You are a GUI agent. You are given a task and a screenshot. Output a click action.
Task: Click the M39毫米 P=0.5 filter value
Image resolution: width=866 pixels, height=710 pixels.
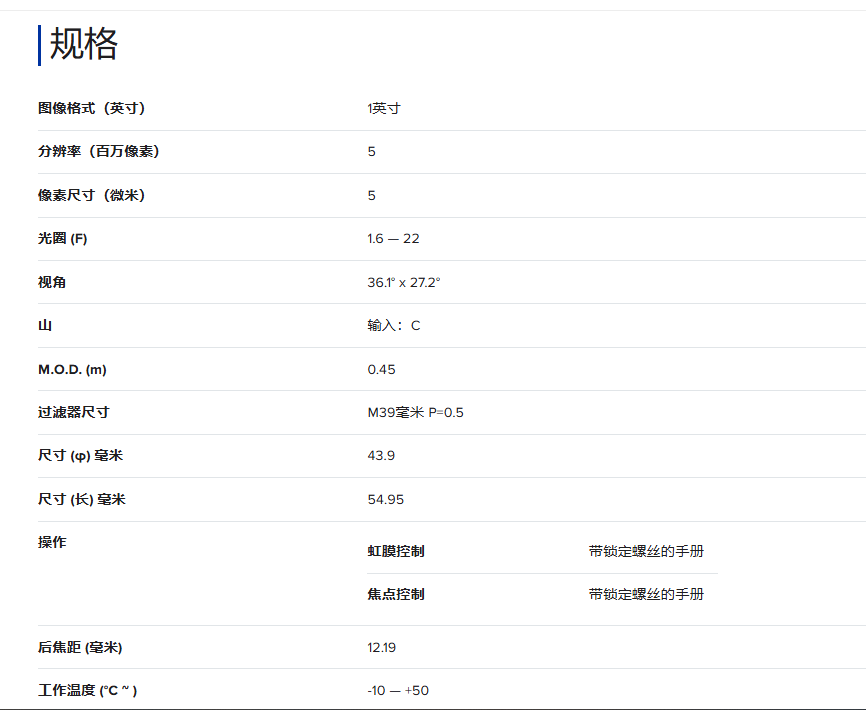click(415, 412)
